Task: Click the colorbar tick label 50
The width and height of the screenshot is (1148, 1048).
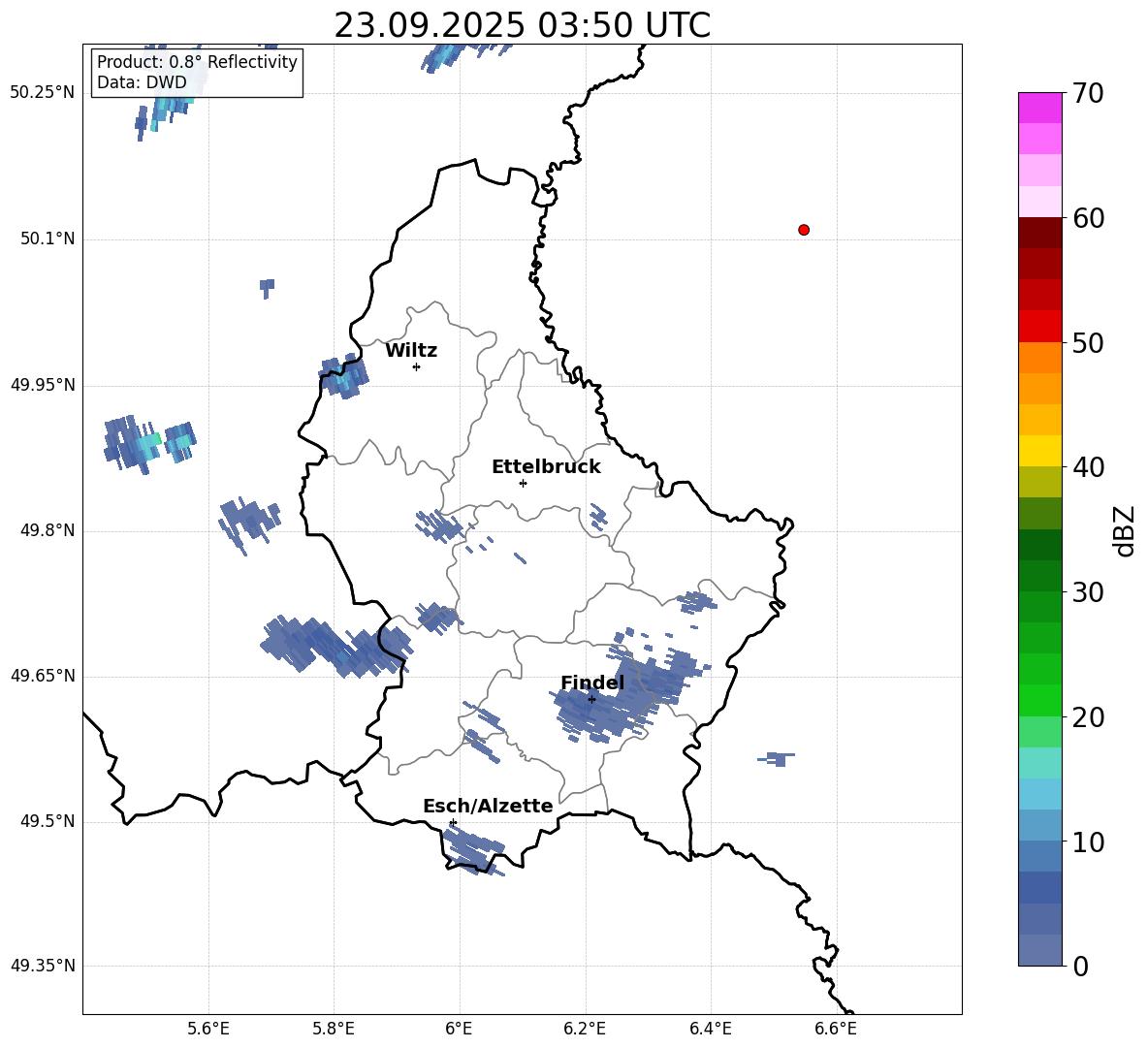Action: (x=1088, y=342)
